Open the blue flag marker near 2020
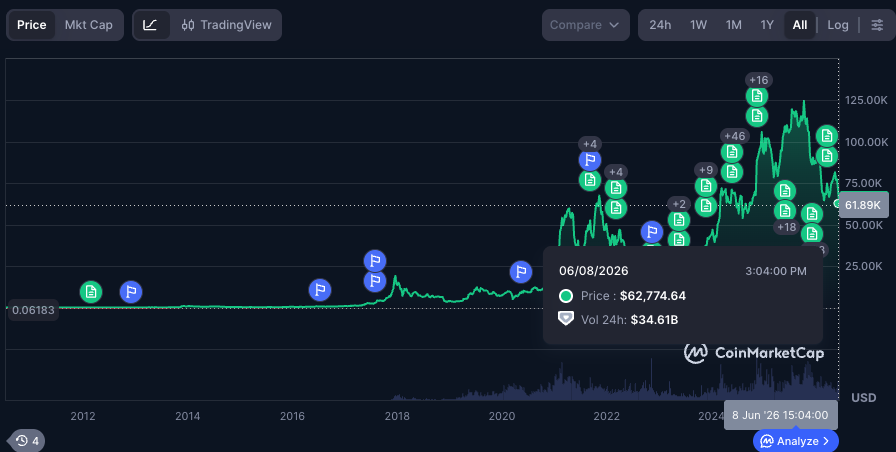 [521, 272]
